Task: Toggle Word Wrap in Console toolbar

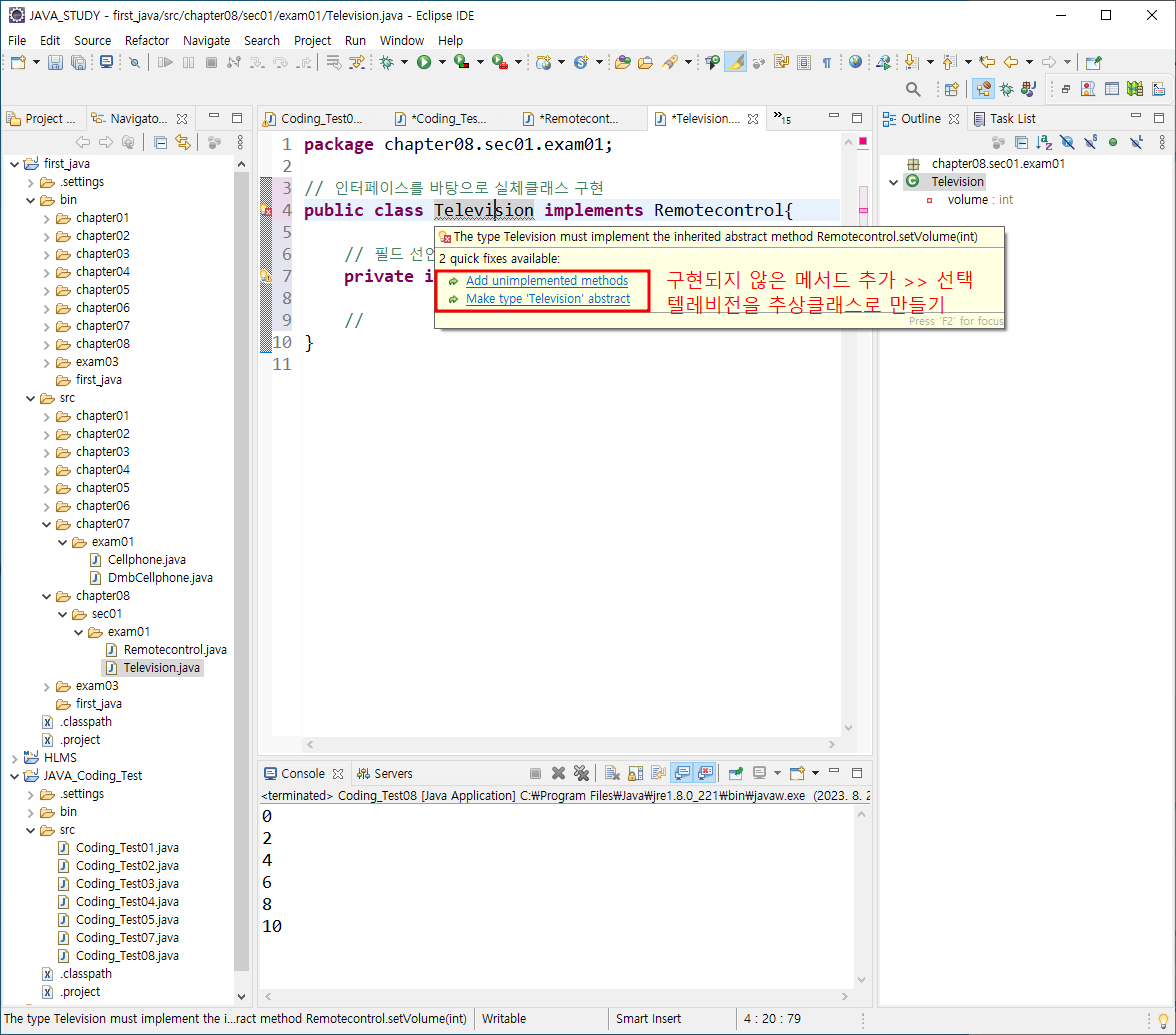Action: 658,773
